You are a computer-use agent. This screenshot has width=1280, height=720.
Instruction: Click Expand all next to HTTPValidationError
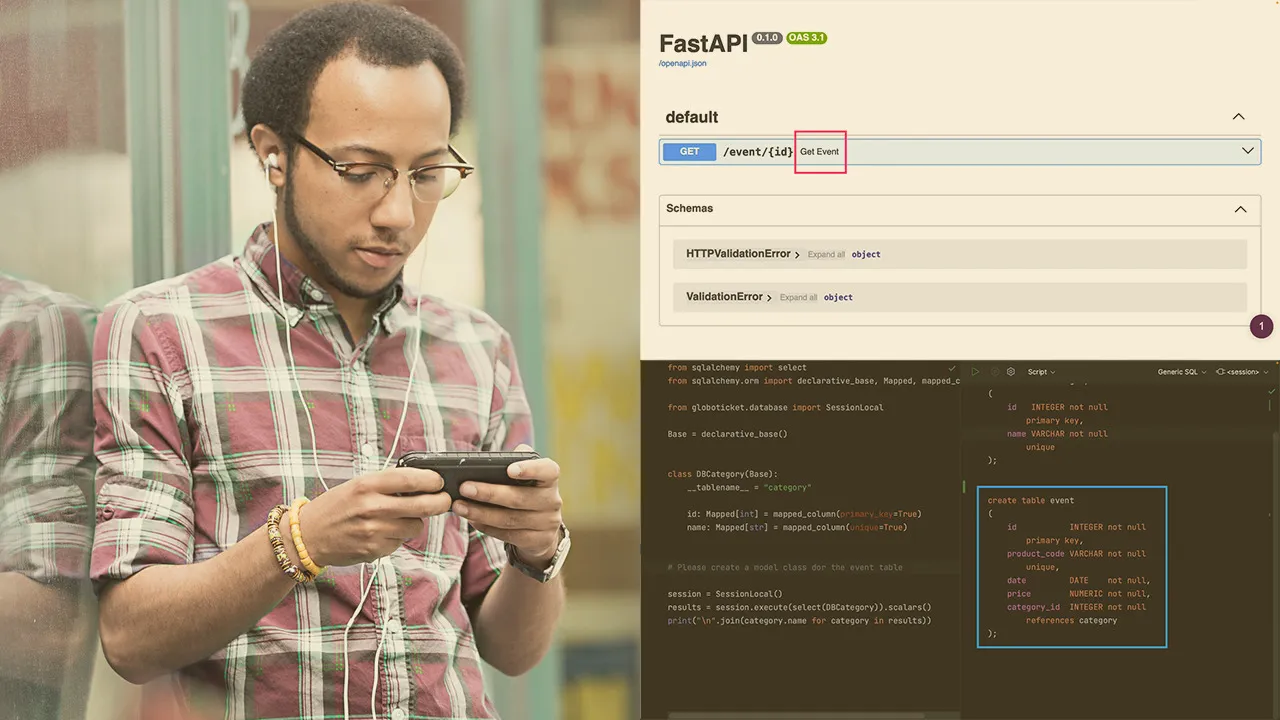(826, 255)
